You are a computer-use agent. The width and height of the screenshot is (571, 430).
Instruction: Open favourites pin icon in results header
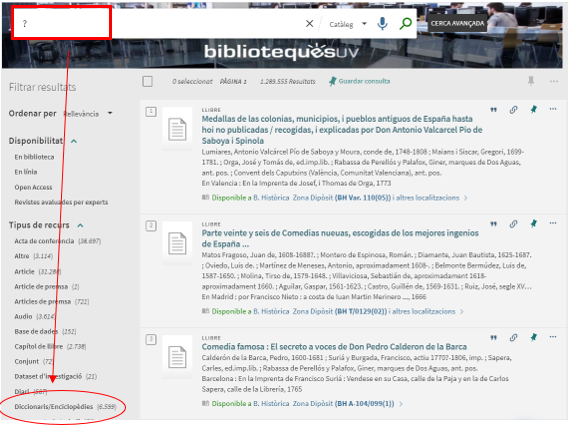[531, 81]
